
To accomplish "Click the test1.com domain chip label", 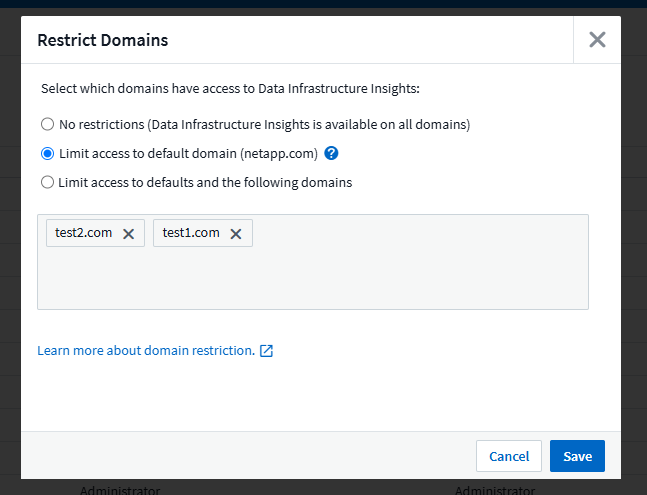I will [191, 233].
